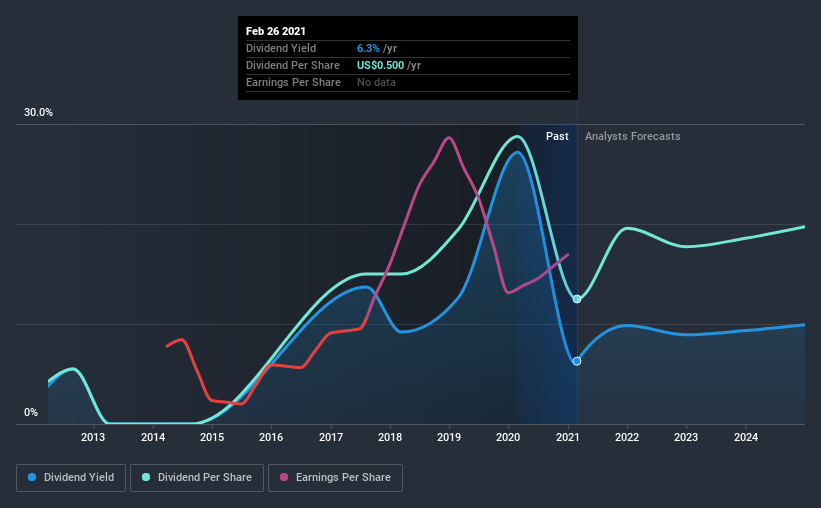Select the 2014 x-axis label
The height and width of the screenshot is (508, 821).
(x=153, y=437)
